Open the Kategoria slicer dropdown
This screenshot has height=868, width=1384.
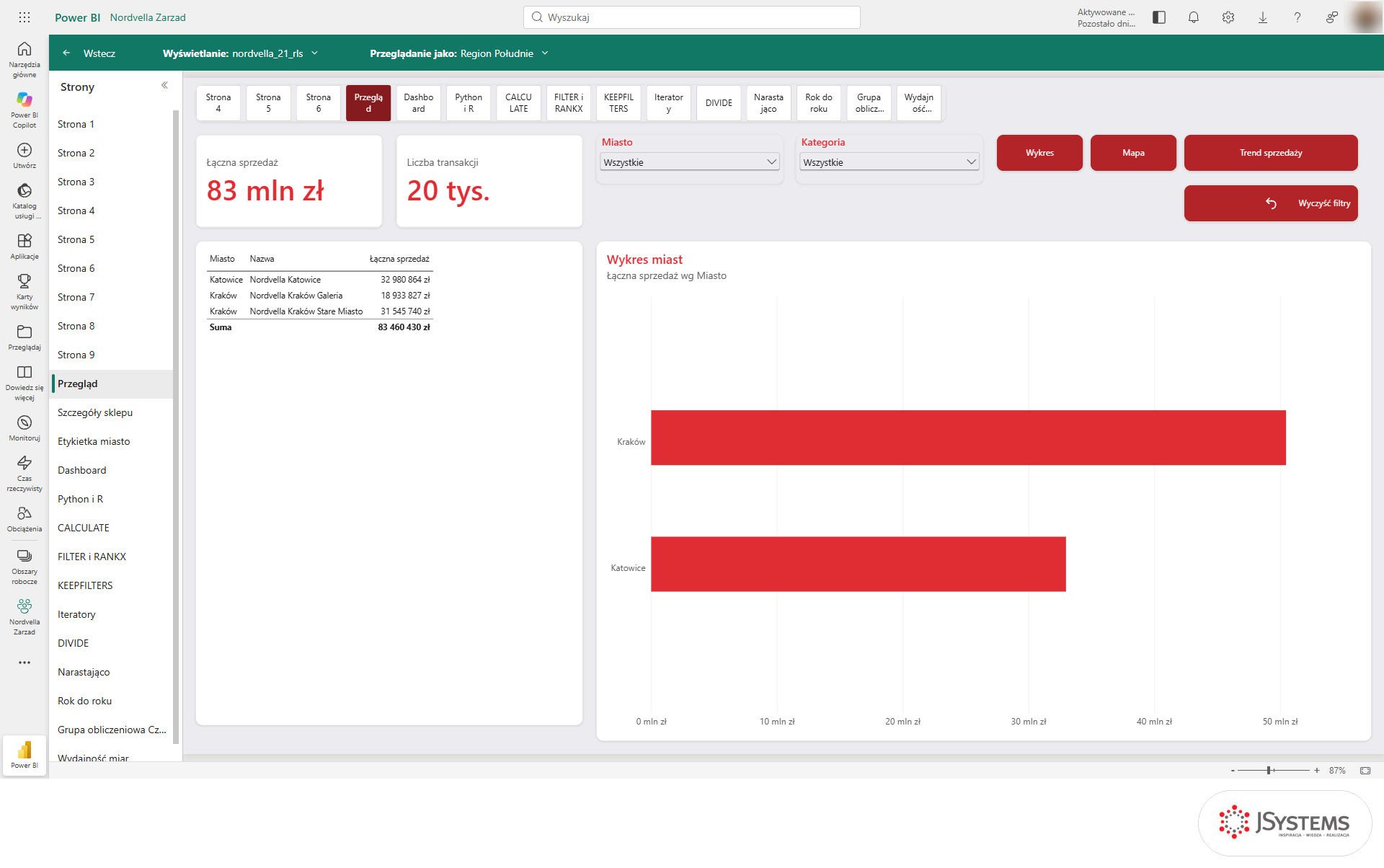pyautogui.click(x=890, y=162)
